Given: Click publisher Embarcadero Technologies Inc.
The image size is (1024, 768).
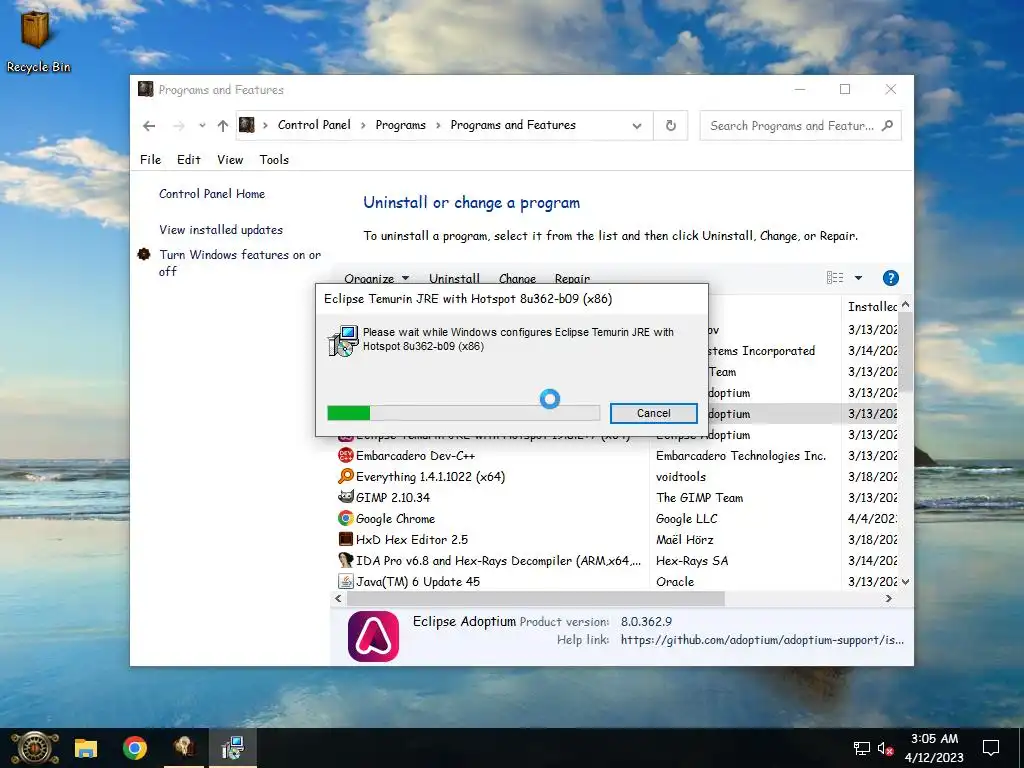Looking at the screenshot, I should [741, 456].
